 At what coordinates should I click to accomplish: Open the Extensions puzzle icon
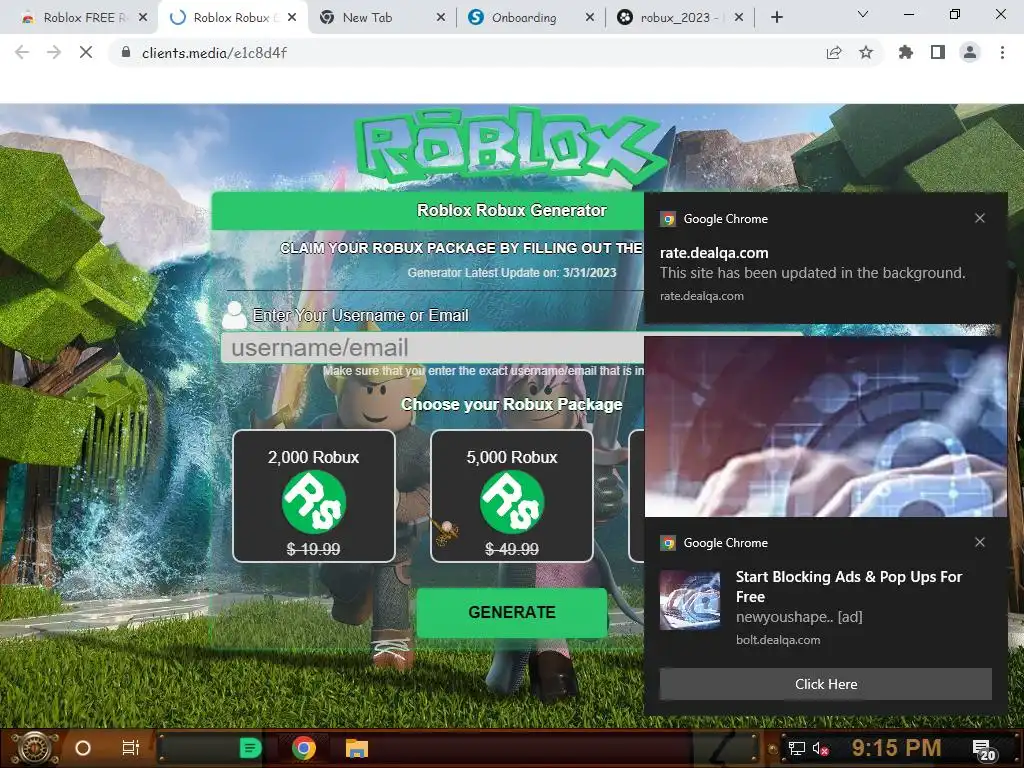(906, 52)
